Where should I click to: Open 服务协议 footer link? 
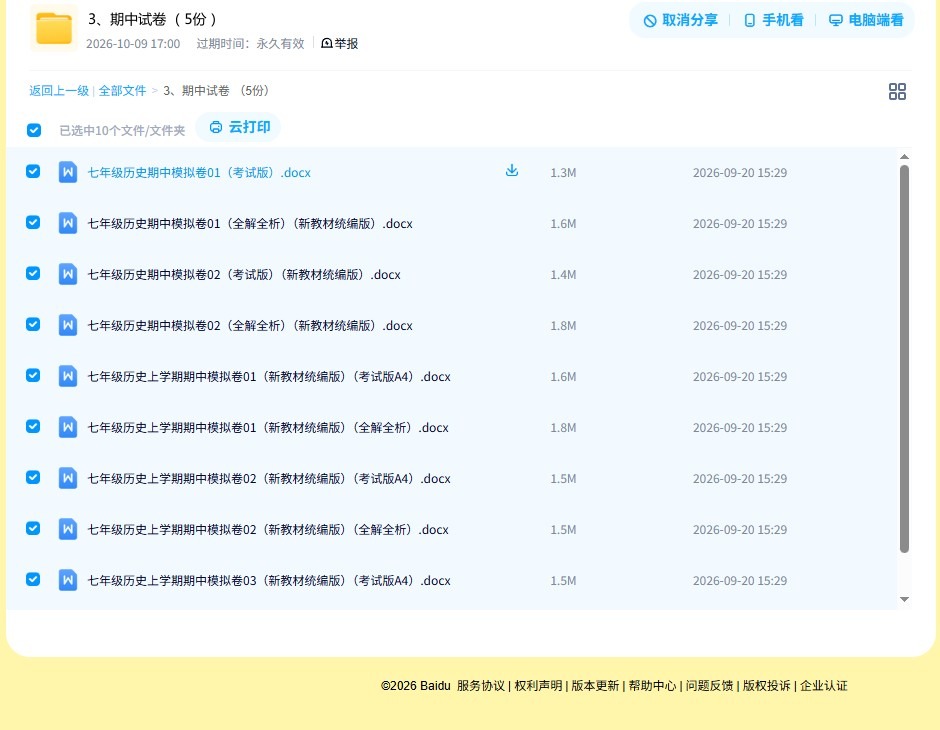pyautogui.click(x=481, y=686)
